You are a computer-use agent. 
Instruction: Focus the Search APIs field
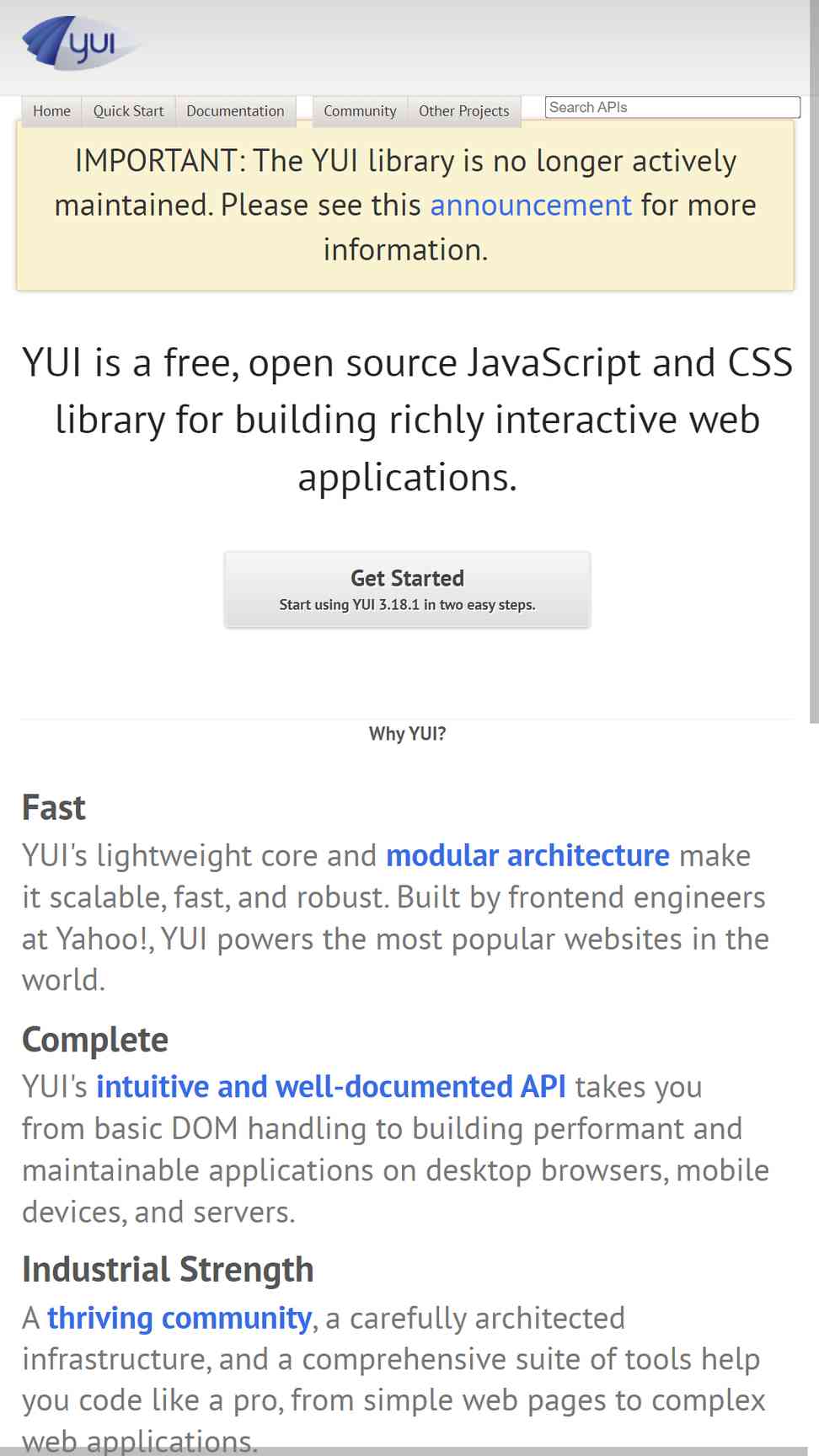point(672,107)
